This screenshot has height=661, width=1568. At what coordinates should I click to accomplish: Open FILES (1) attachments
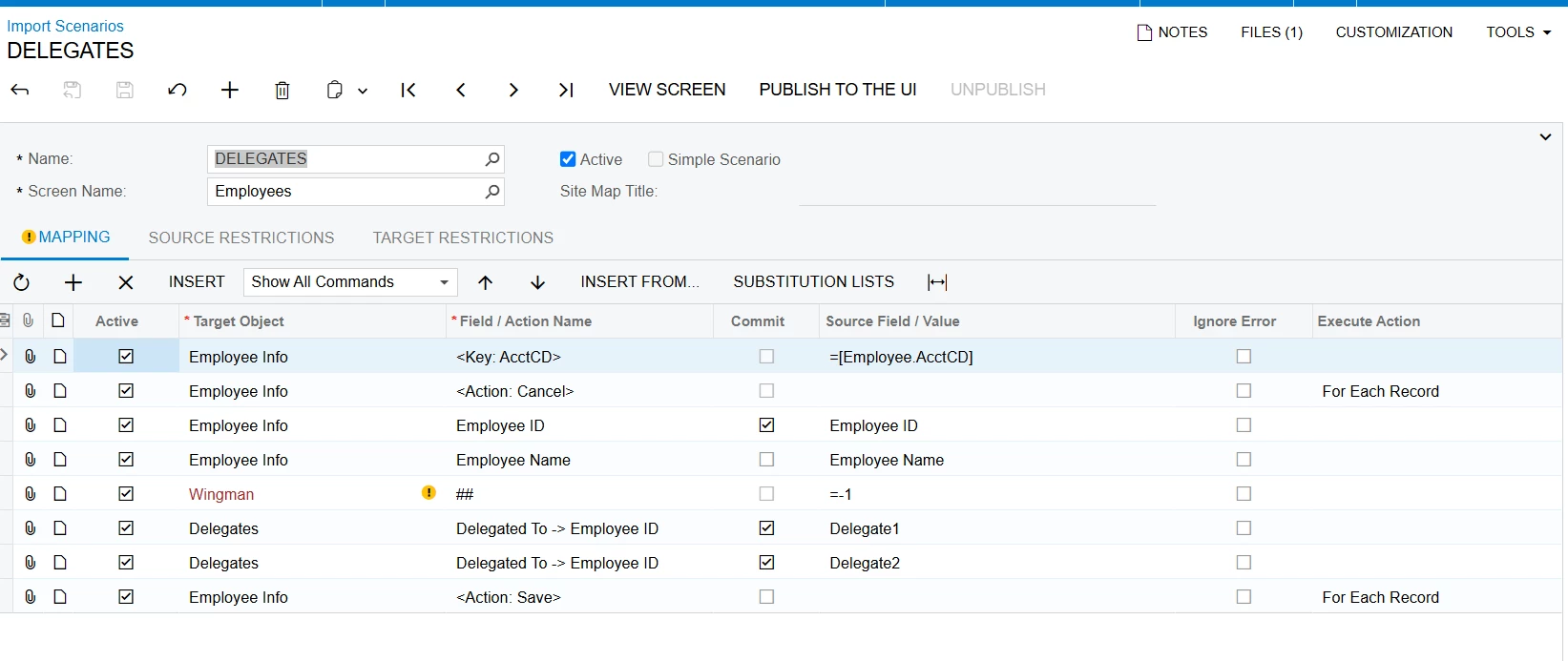[1271, 32]
